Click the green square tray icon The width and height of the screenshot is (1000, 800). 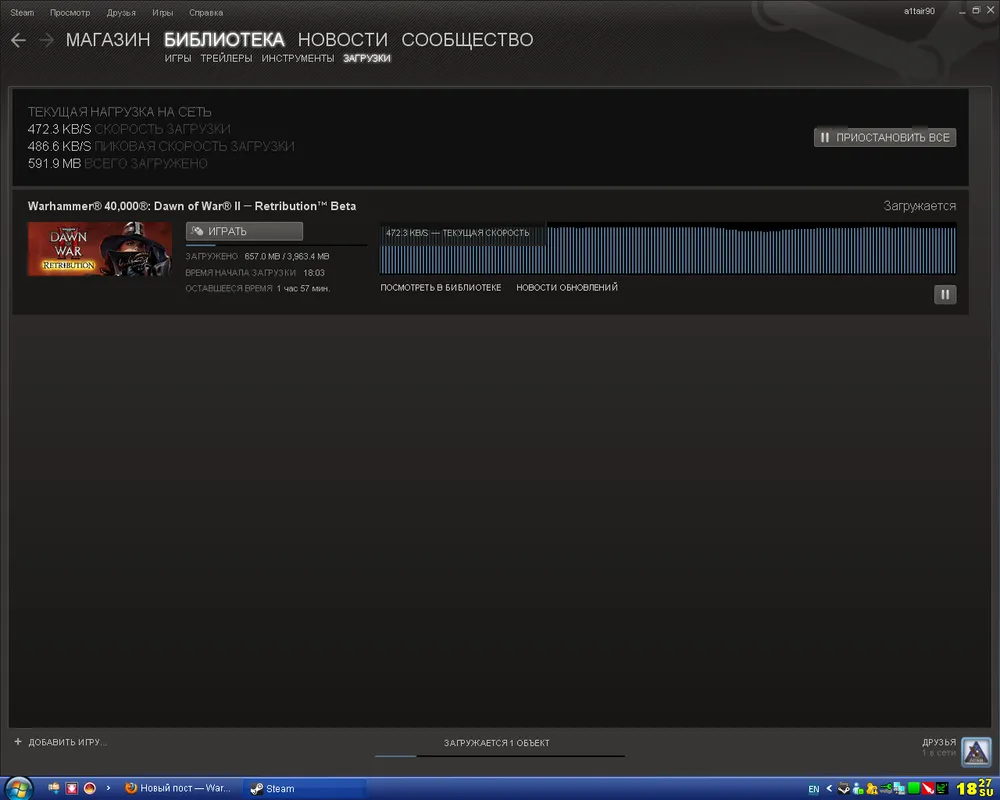click(x=914, y=789)
